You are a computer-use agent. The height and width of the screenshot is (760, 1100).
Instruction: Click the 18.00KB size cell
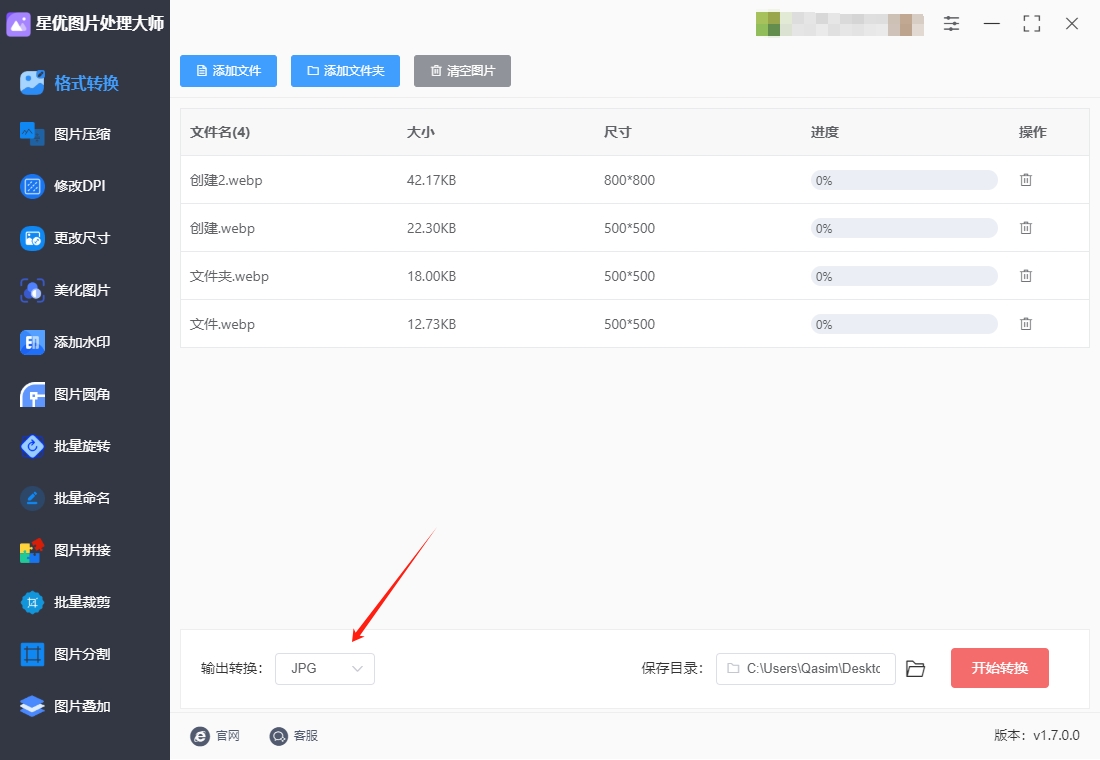click(x=431, y=276)
